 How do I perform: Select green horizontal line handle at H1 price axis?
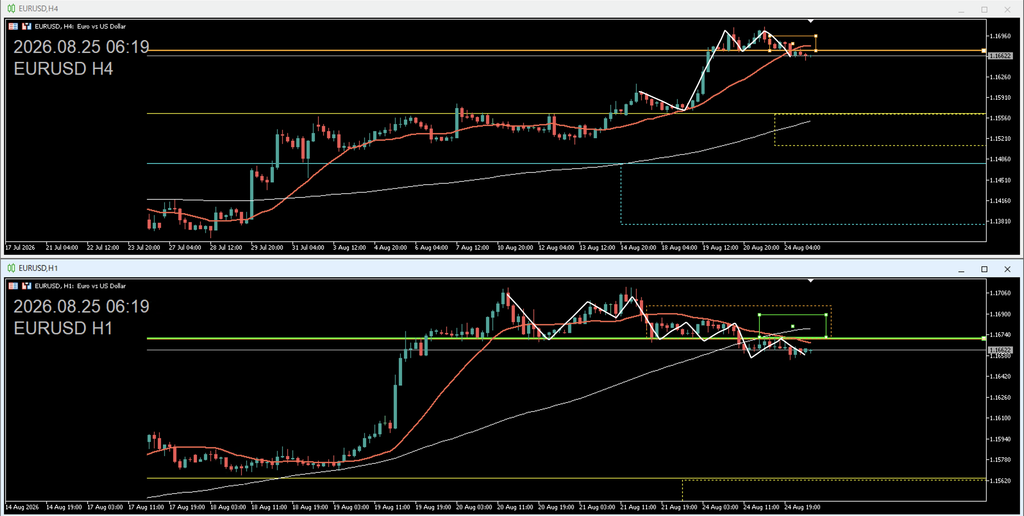[984, 338]
